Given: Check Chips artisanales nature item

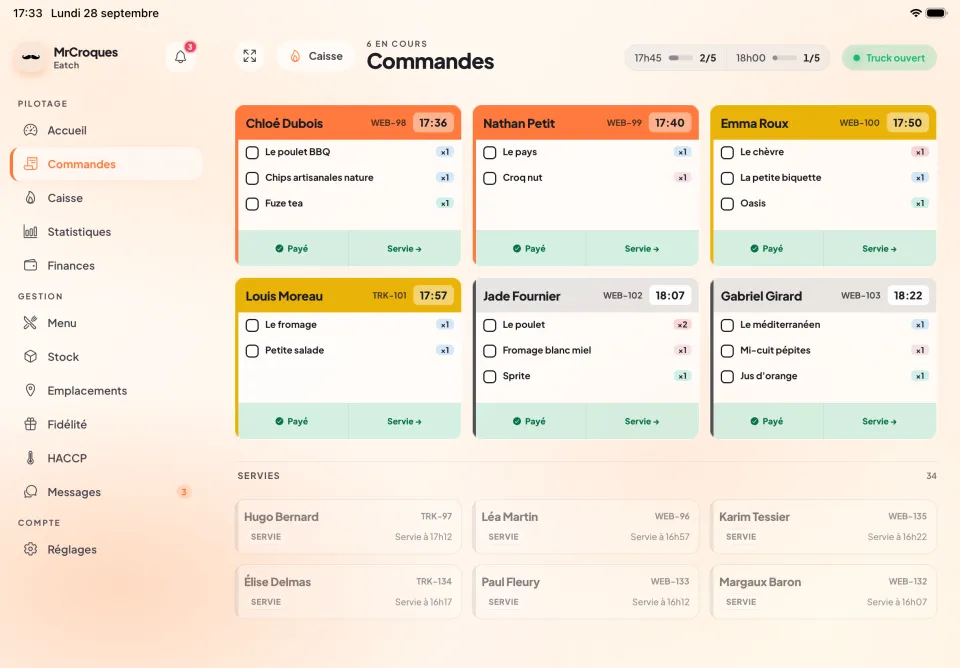Looking at the screenshot, I should click(x=252, y=178).
